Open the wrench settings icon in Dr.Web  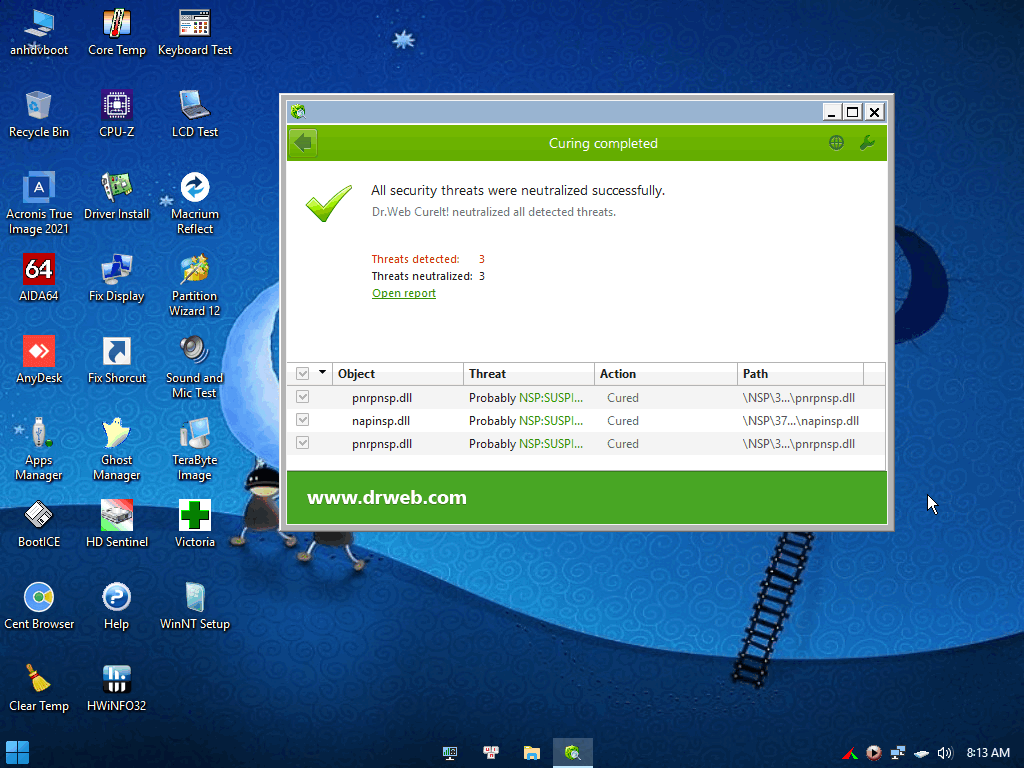pyautogui.click(x=867, y=142)
